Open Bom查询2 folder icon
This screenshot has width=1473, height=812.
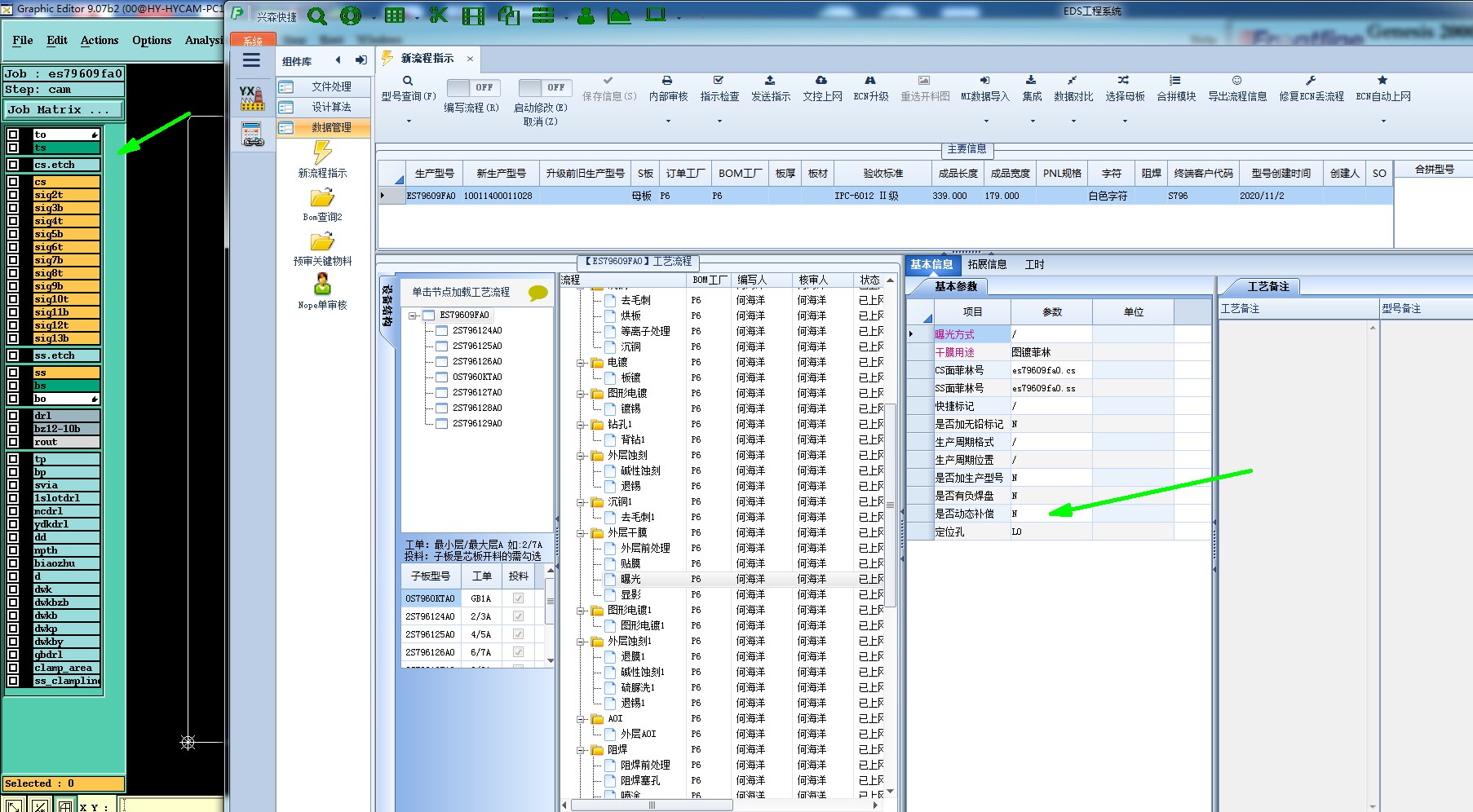click(322, 198)
